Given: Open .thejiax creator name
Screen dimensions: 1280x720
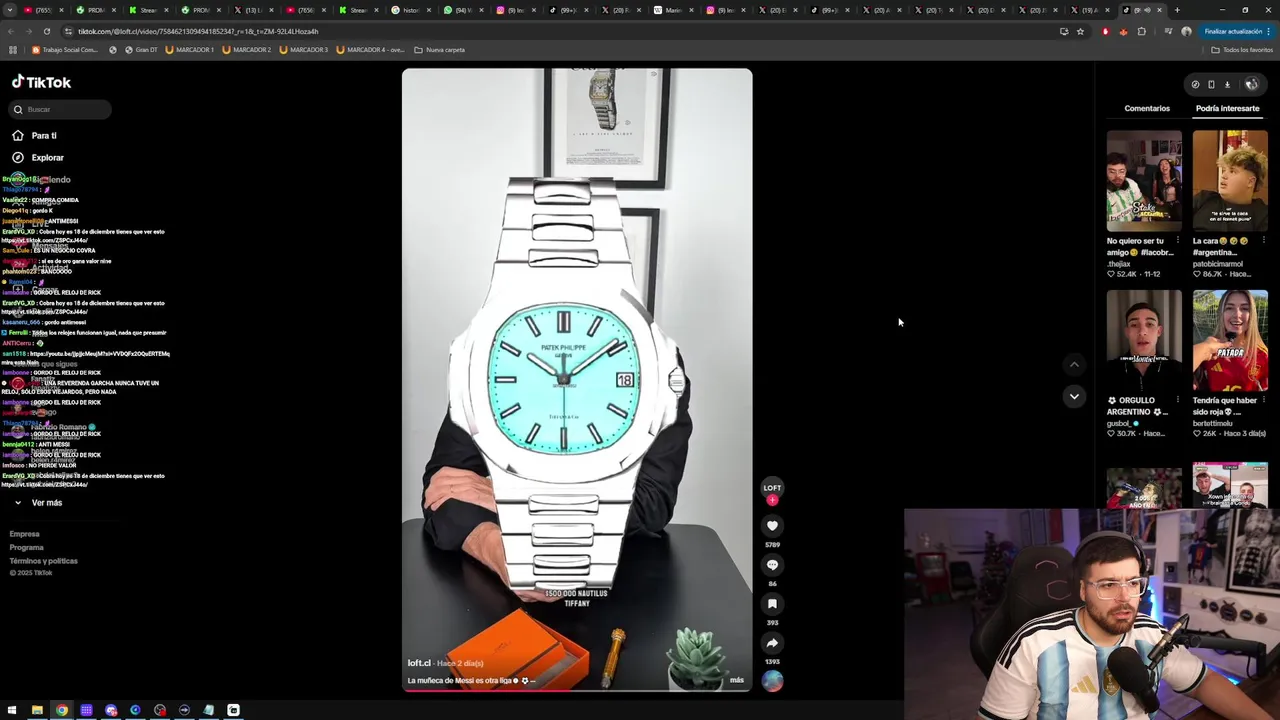Looking at the screenshot, I should (1118, 264).
